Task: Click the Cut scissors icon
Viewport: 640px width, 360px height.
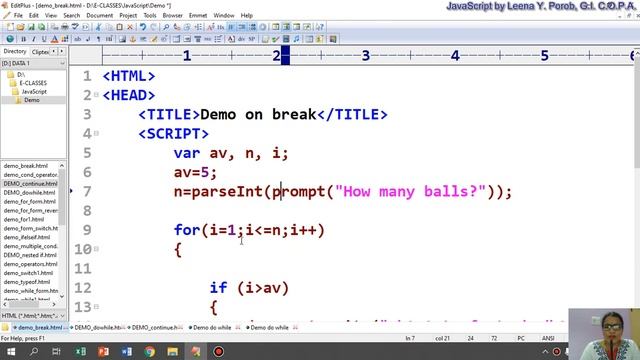Action: pyautogui.click(x=98, y=27)
